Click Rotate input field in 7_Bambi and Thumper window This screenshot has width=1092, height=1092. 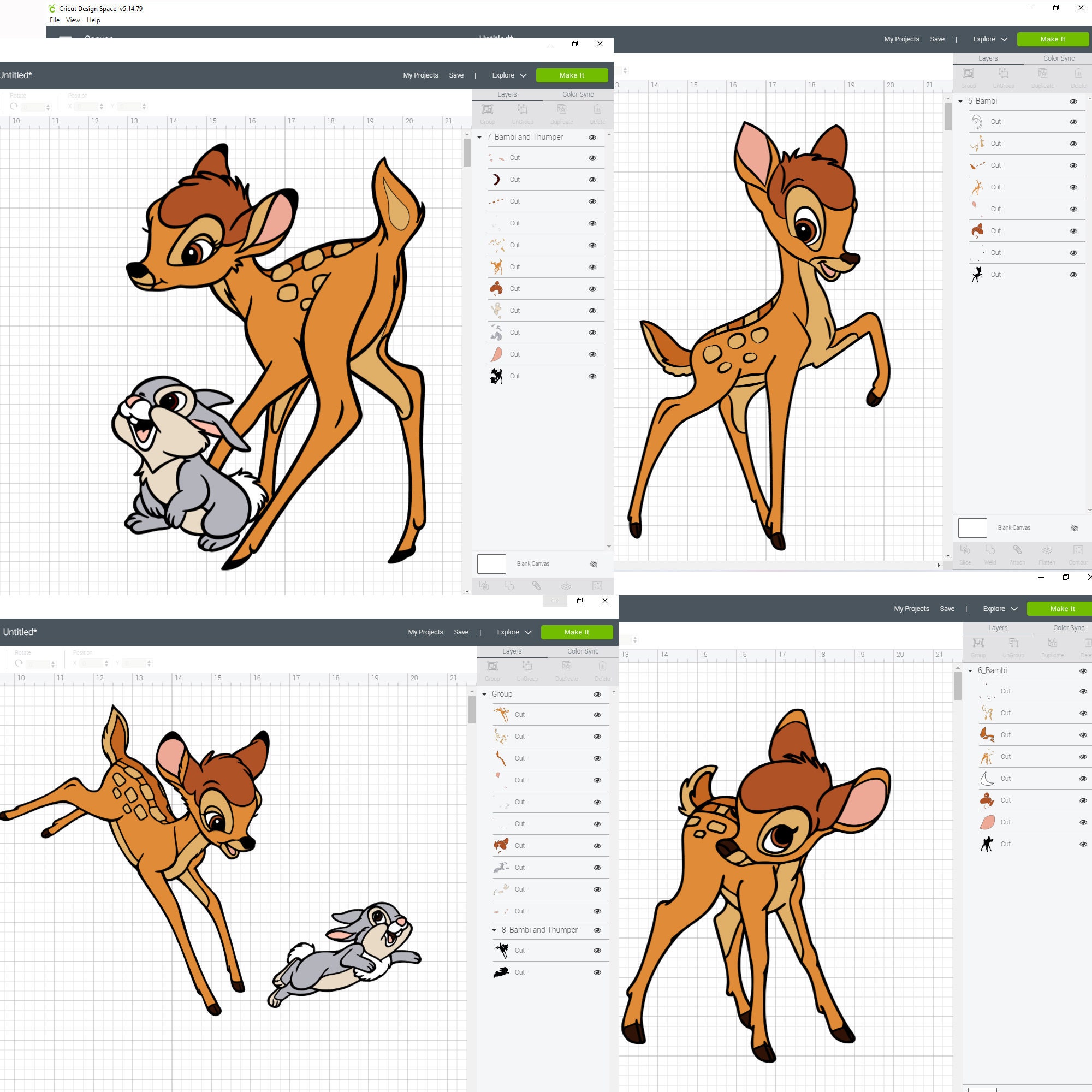point(37,106)
